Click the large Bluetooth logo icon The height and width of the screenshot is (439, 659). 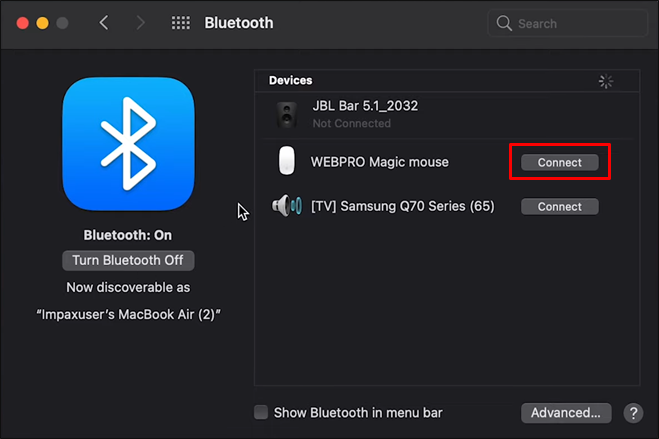(x=128, y=144)
